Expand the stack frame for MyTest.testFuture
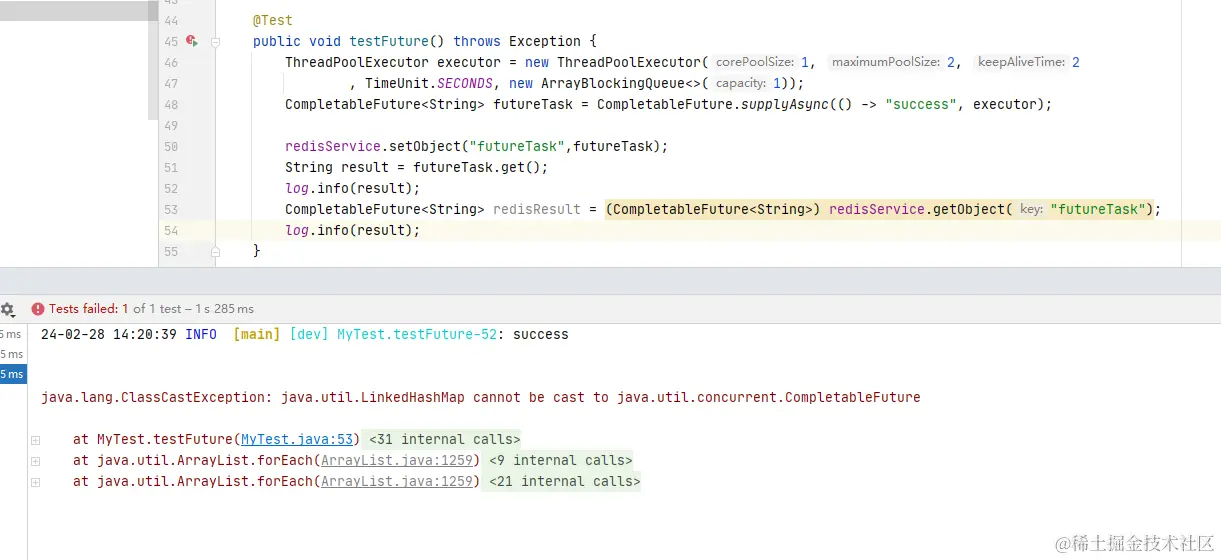 [35, 440]
